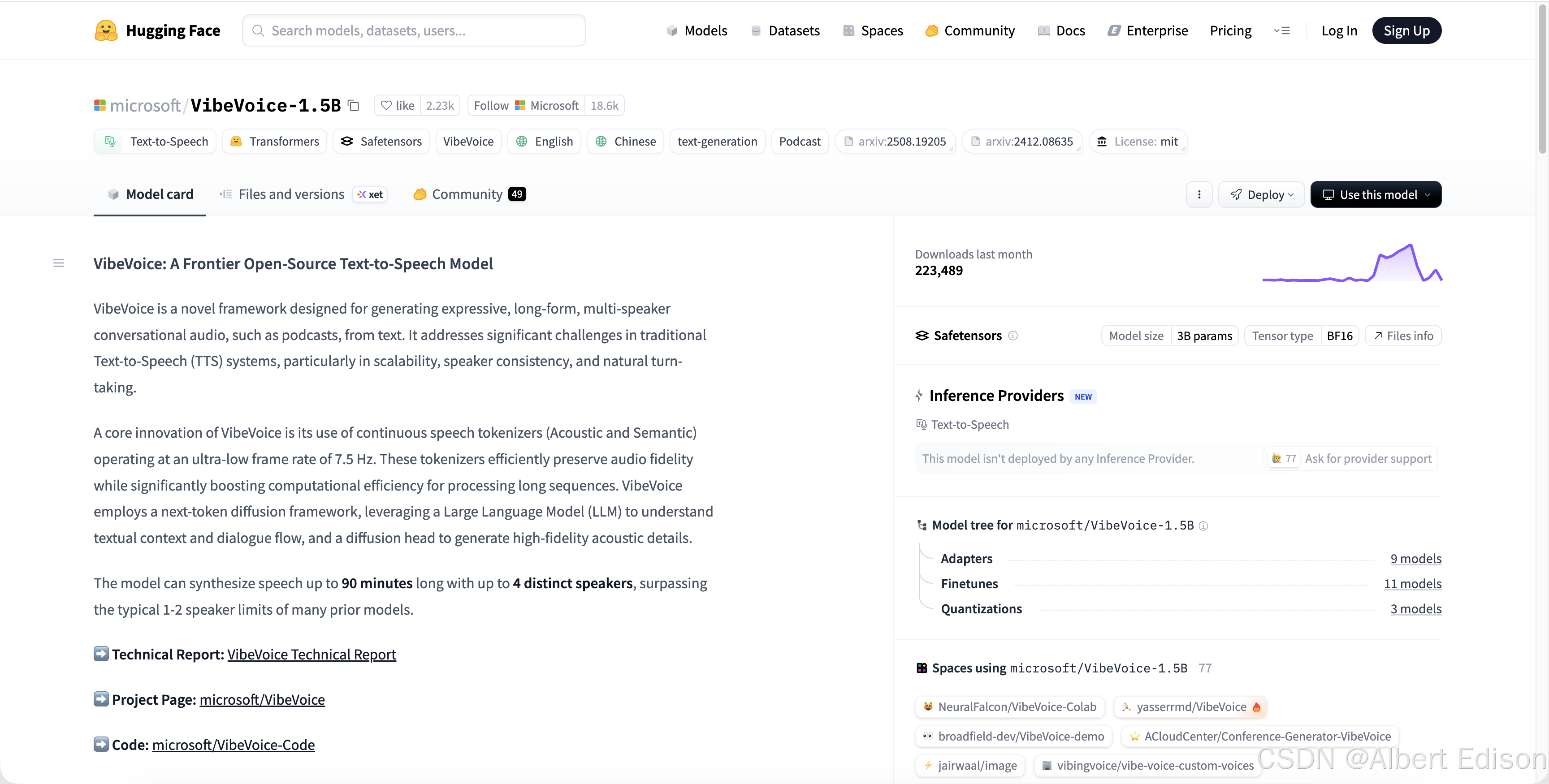Image resolution: width=1549 pixels, height=784 pixels.
Task: Click Model tree info icon
Action: pyautogui.click(x=1203, y=526)
